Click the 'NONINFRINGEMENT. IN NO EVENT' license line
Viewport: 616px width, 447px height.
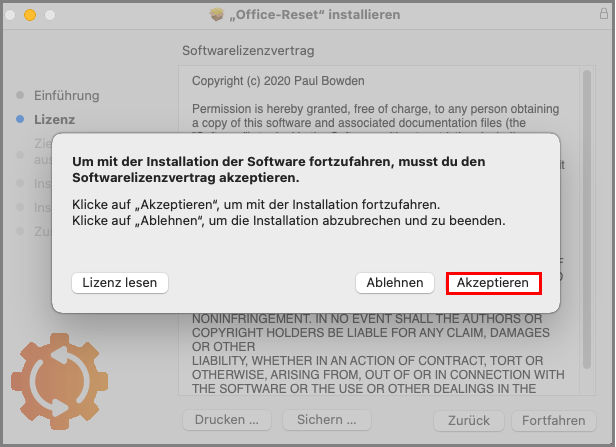[367, 319]
